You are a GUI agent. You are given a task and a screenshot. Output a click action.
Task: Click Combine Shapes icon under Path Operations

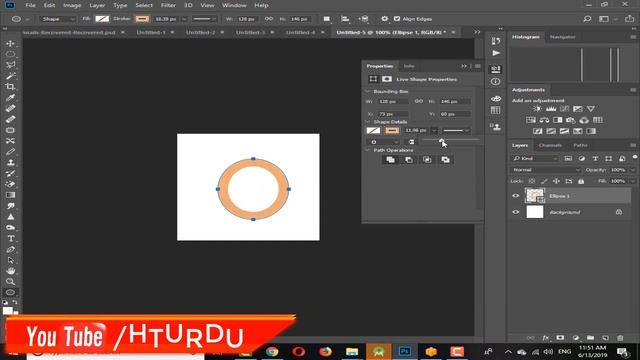click(390, 160)
